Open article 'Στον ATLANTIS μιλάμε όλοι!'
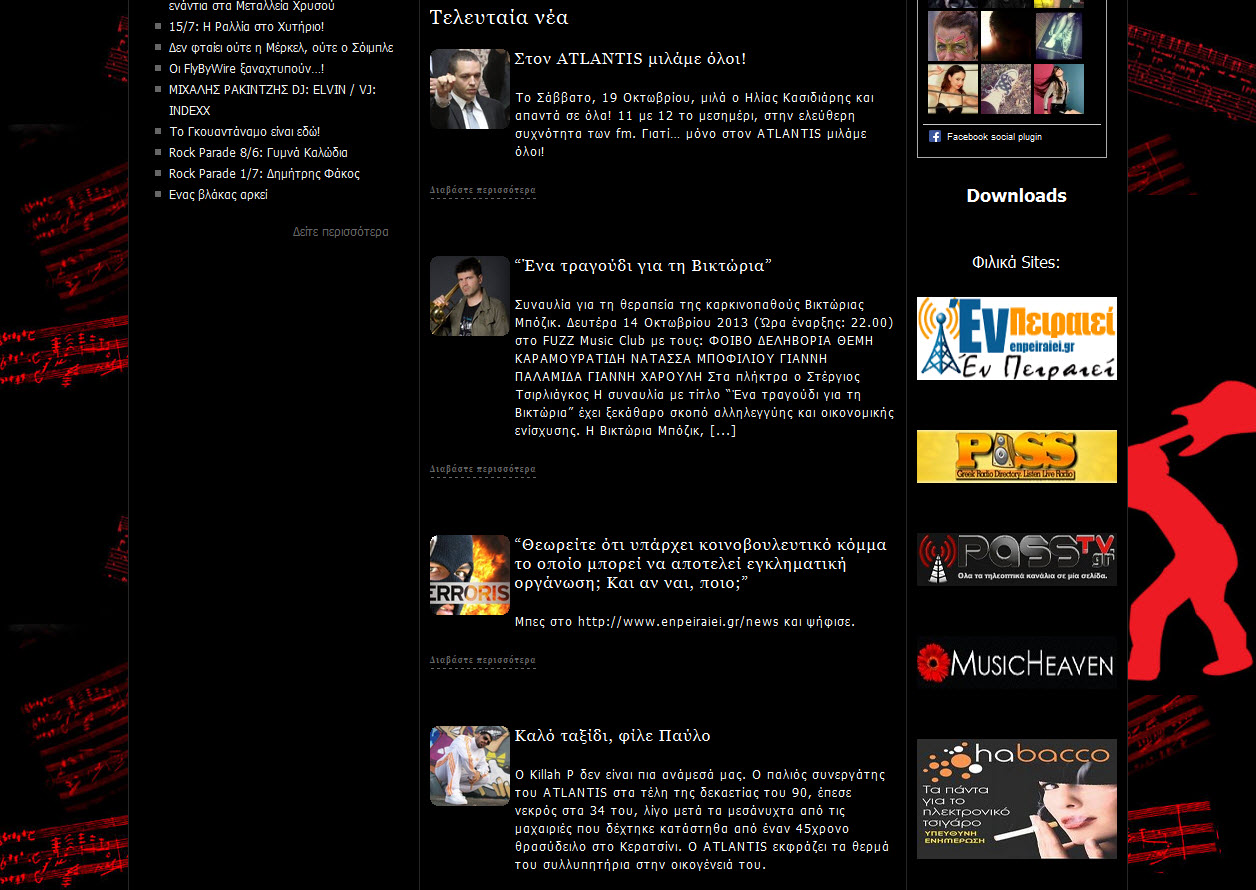This screenshot has width=1256, height=890. pyautogui.click(x=630, y=59)
